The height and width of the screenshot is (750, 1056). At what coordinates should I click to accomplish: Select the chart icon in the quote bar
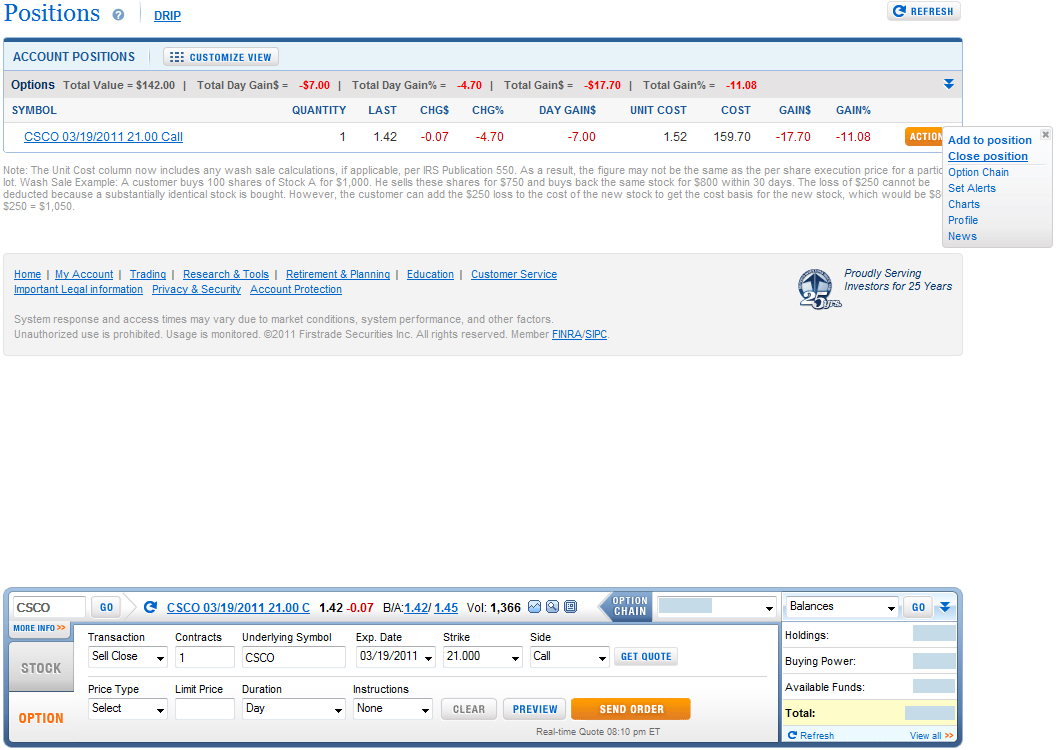coord(534,606)
